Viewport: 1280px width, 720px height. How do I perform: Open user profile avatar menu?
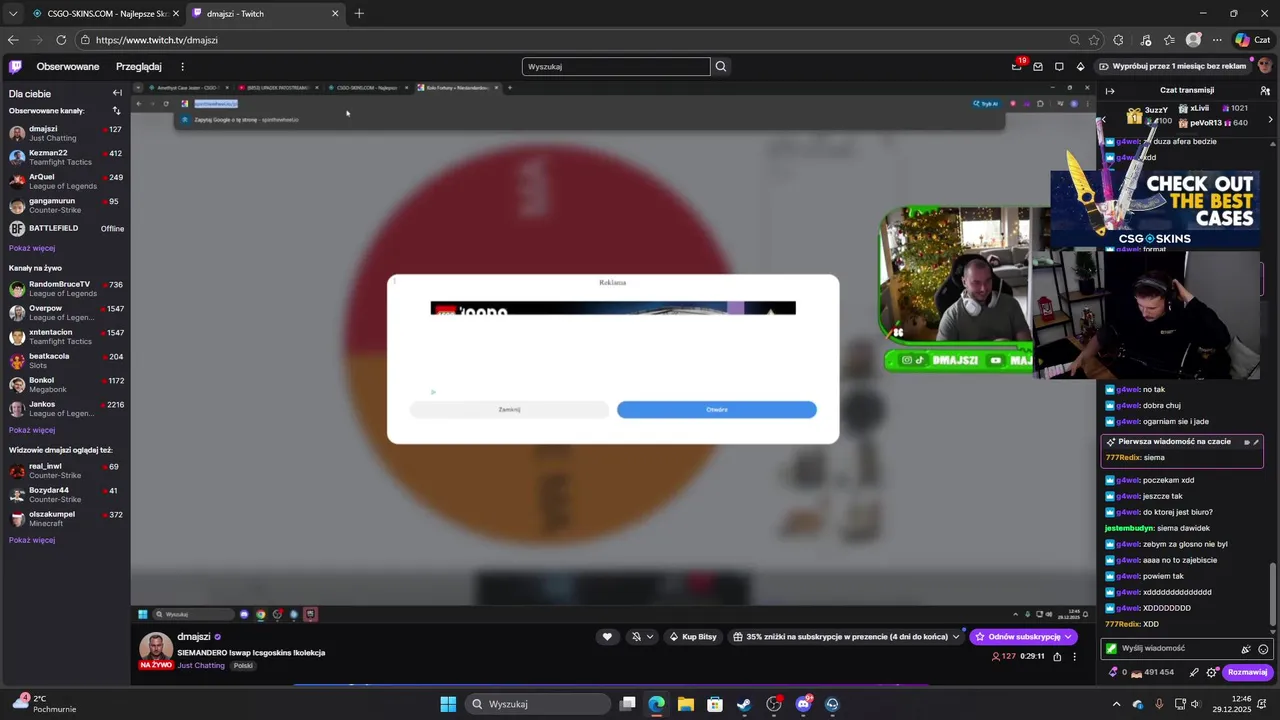point(1265,66)
